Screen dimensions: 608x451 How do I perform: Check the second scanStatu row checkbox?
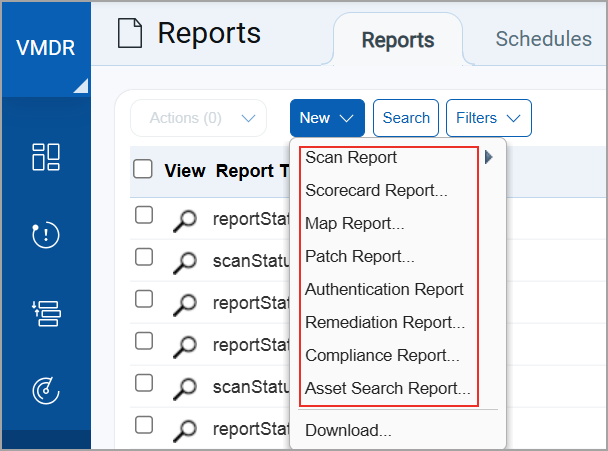click(144, 383)
